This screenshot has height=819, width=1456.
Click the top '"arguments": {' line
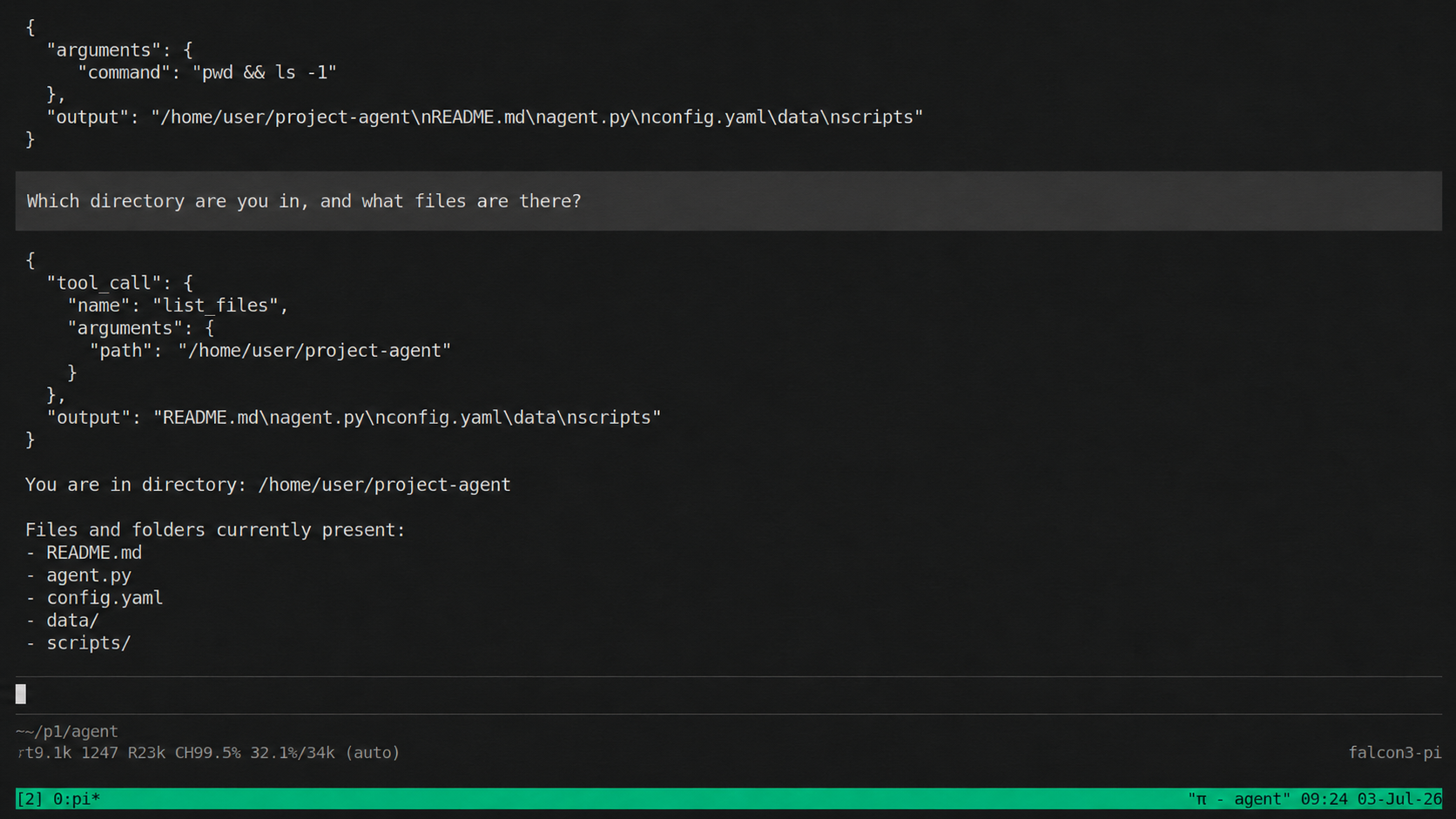pos(120,50)
